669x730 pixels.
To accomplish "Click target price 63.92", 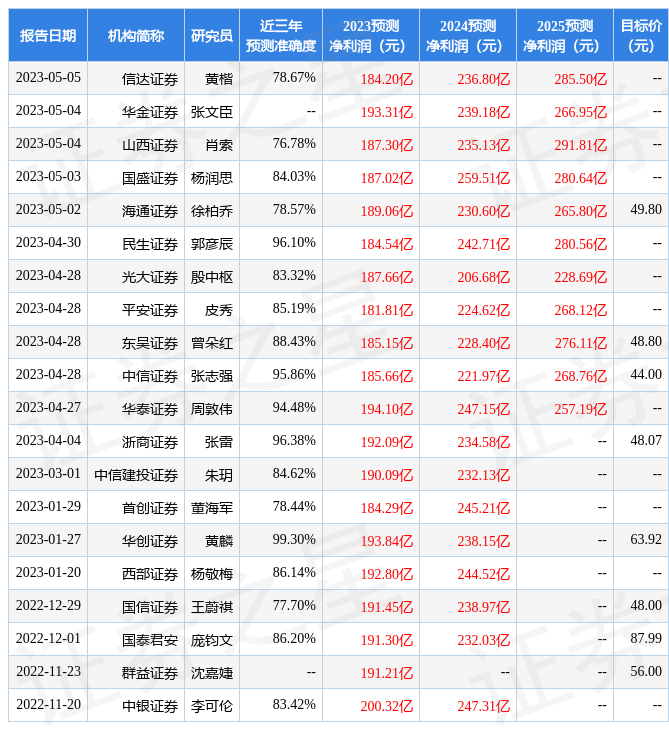I will [646, 540].
